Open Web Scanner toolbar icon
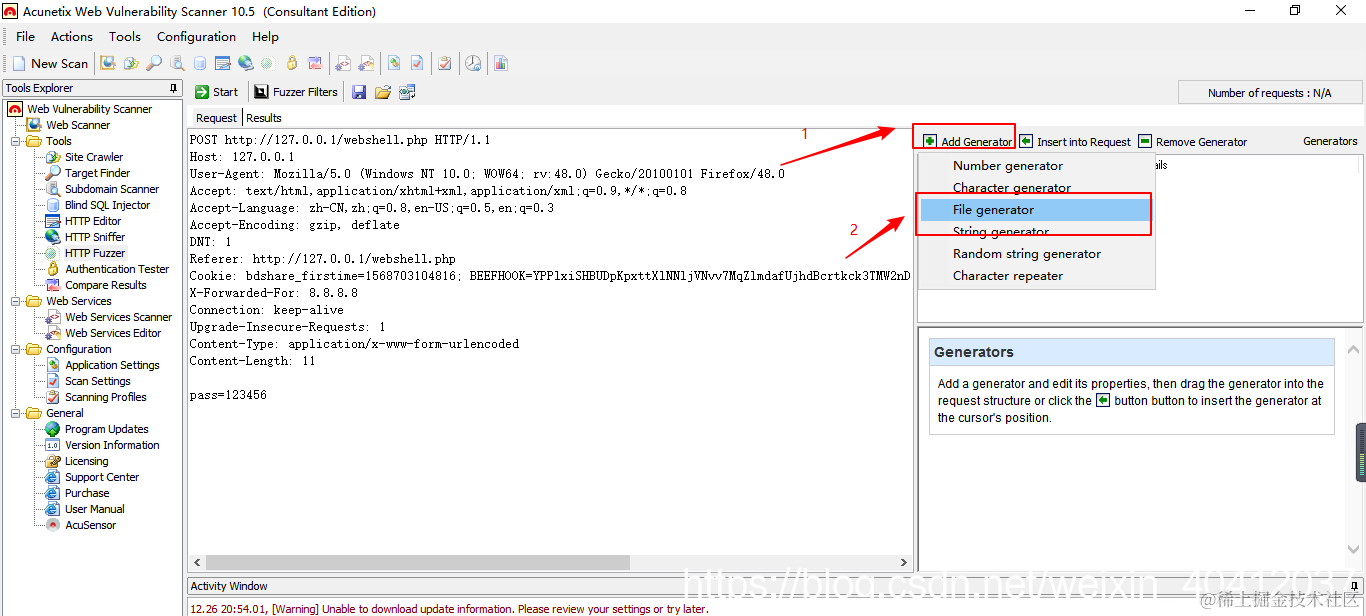Viewport: 1366px width, 616px height. point(108,63)
